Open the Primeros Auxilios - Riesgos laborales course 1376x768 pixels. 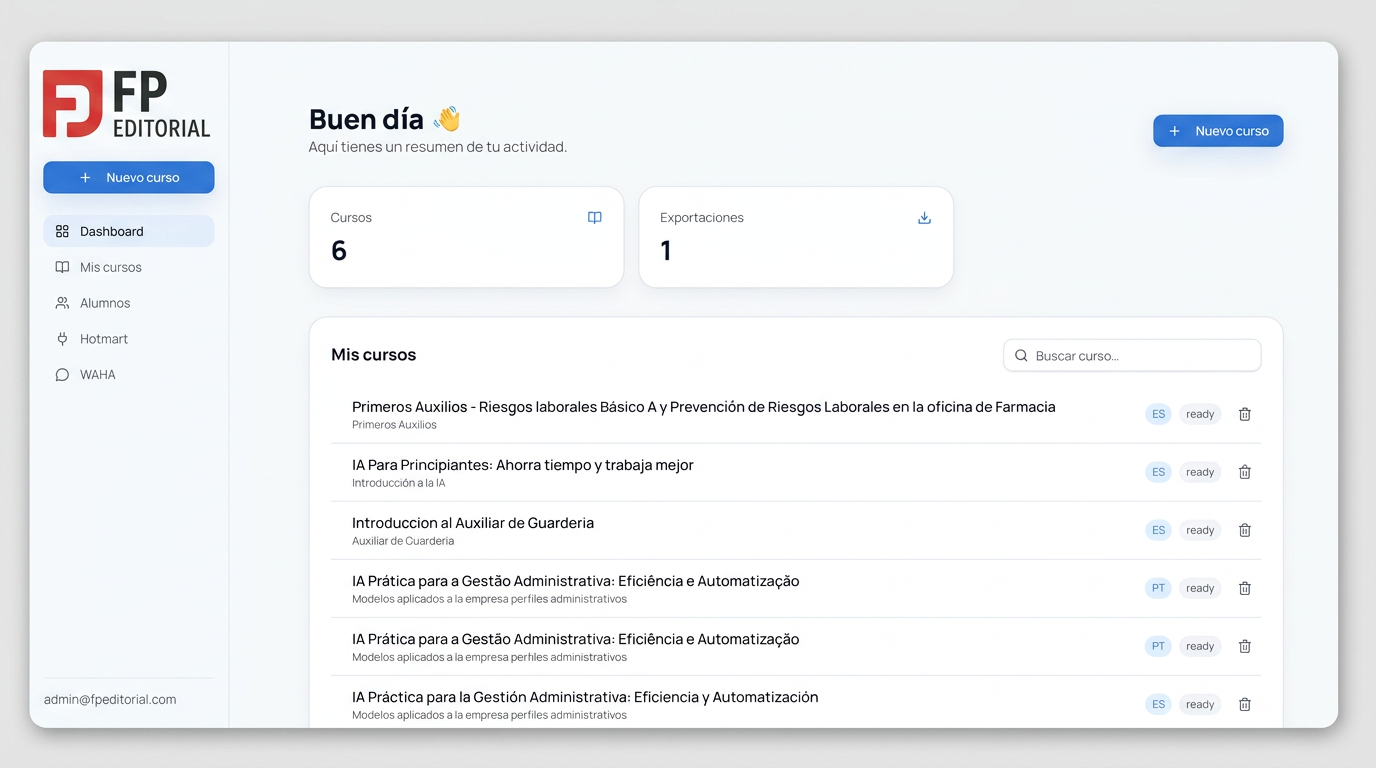point(704,407)
